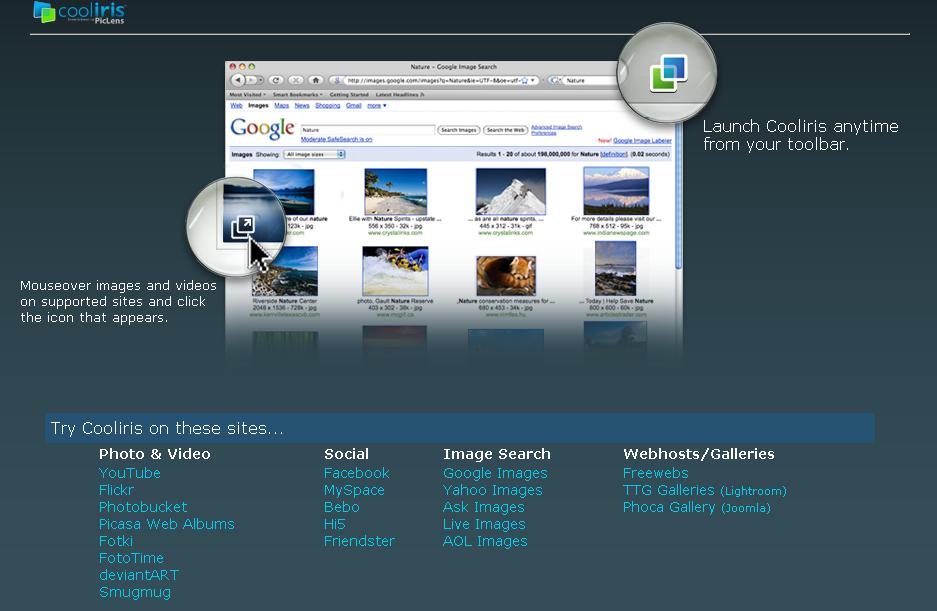Open the Google Image Labeler link

pos(642,141)
